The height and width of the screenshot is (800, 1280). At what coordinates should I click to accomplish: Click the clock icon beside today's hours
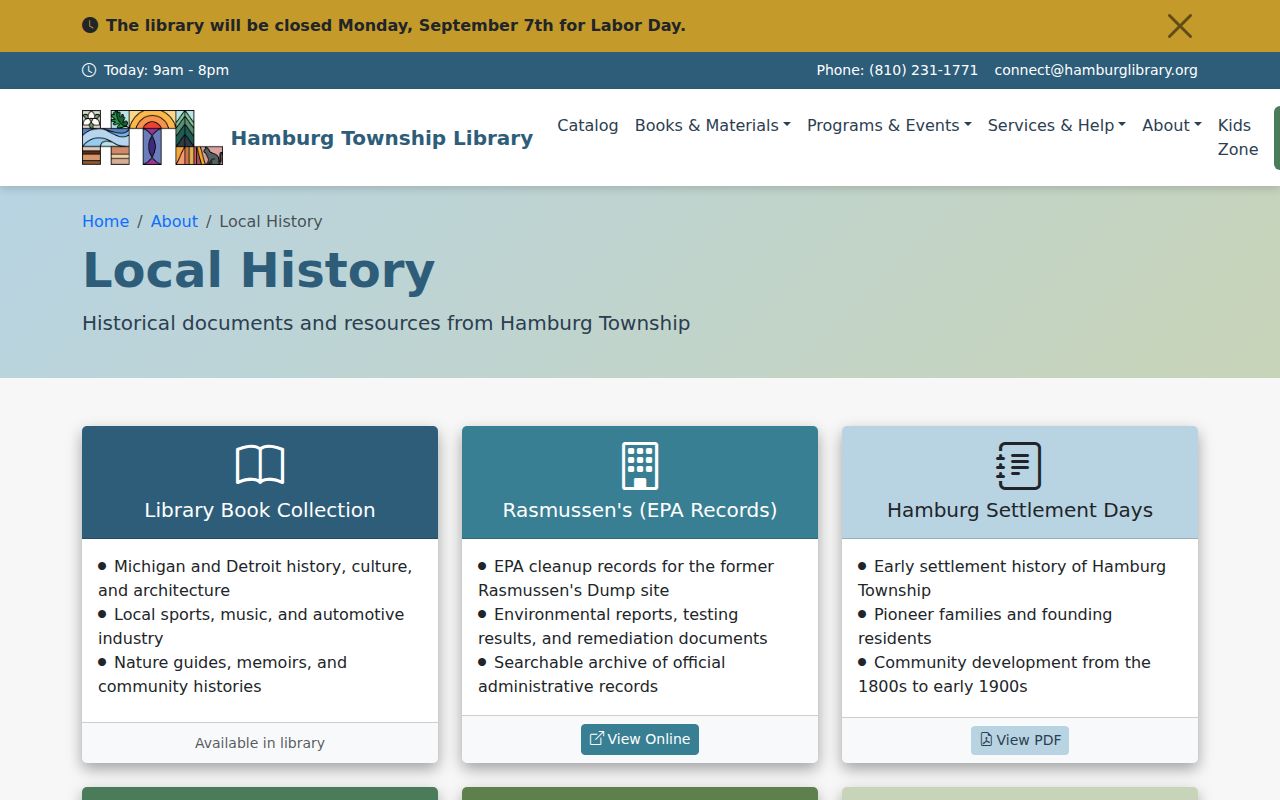click(89, 70)
